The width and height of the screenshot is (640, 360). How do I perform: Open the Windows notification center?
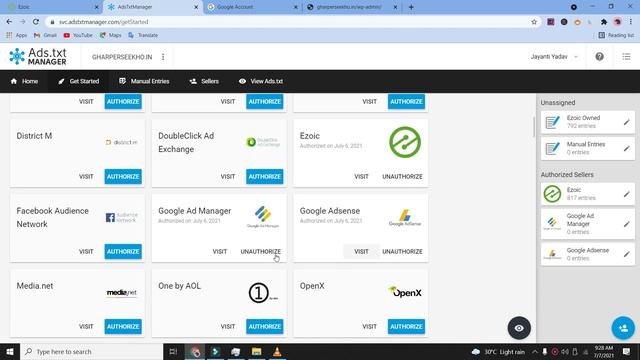(626, 351)
